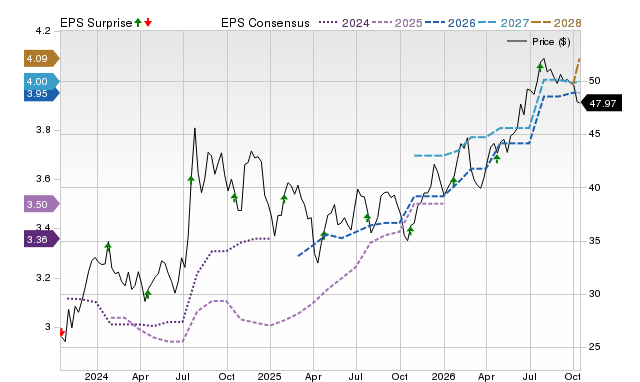Select the green surprise arrow near April 2026
The image size is (640, 382).
click(x=497, y=159)
